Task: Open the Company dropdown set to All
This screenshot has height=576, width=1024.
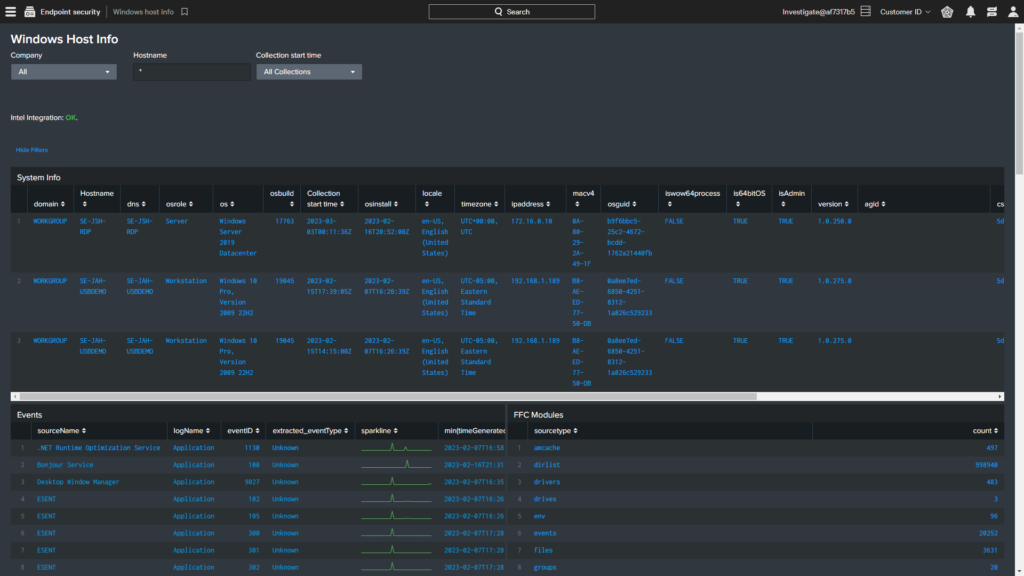Action: coord(64,72)
